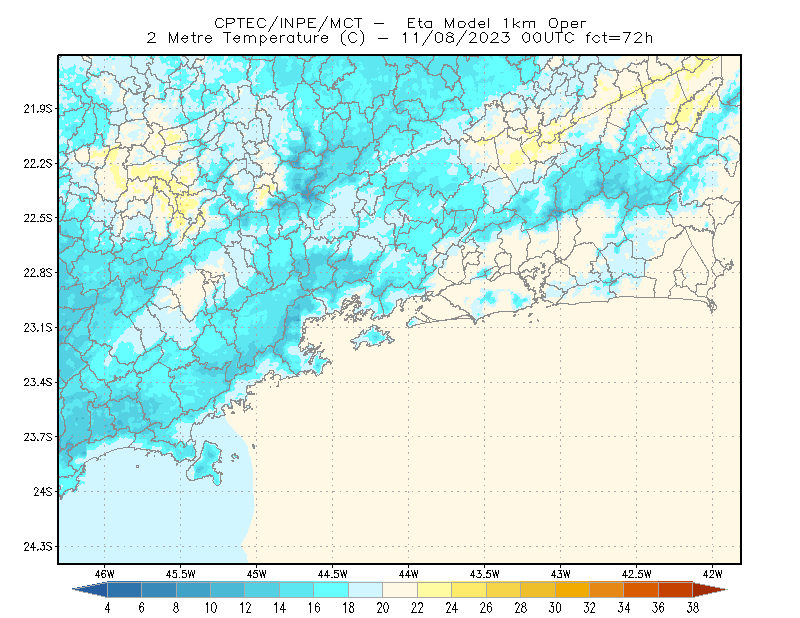
Task: Click the yellow-orange 26-28 colorbar swatch
Action: tap(503, 590)
